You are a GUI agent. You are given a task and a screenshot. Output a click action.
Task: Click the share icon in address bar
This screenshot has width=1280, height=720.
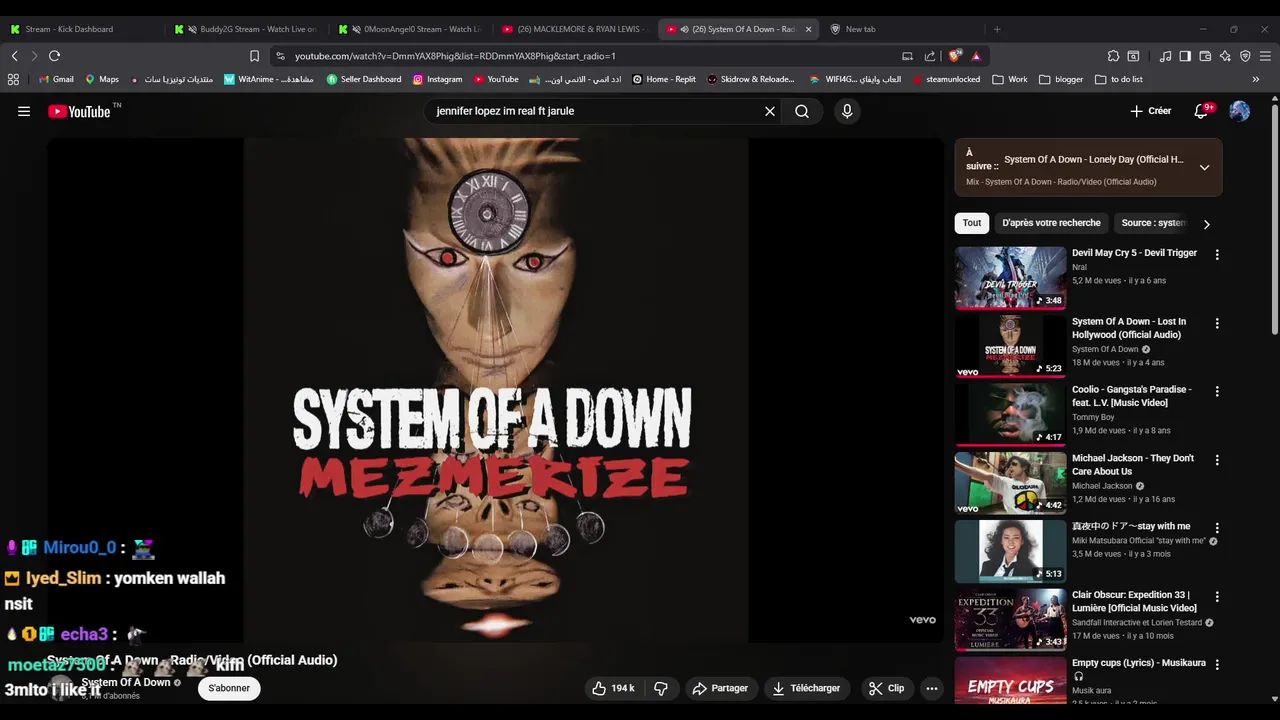point(930,56)
